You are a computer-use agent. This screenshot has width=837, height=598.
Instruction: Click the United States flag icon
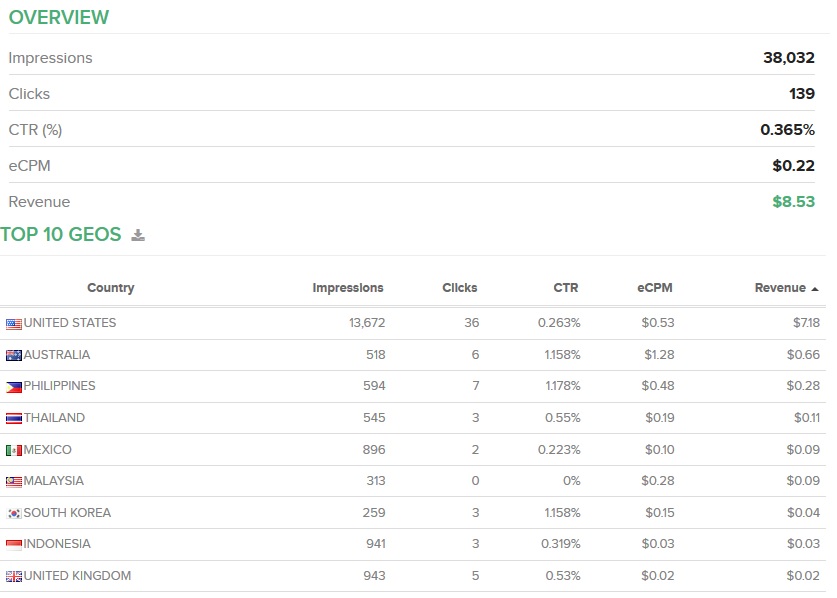14,324
